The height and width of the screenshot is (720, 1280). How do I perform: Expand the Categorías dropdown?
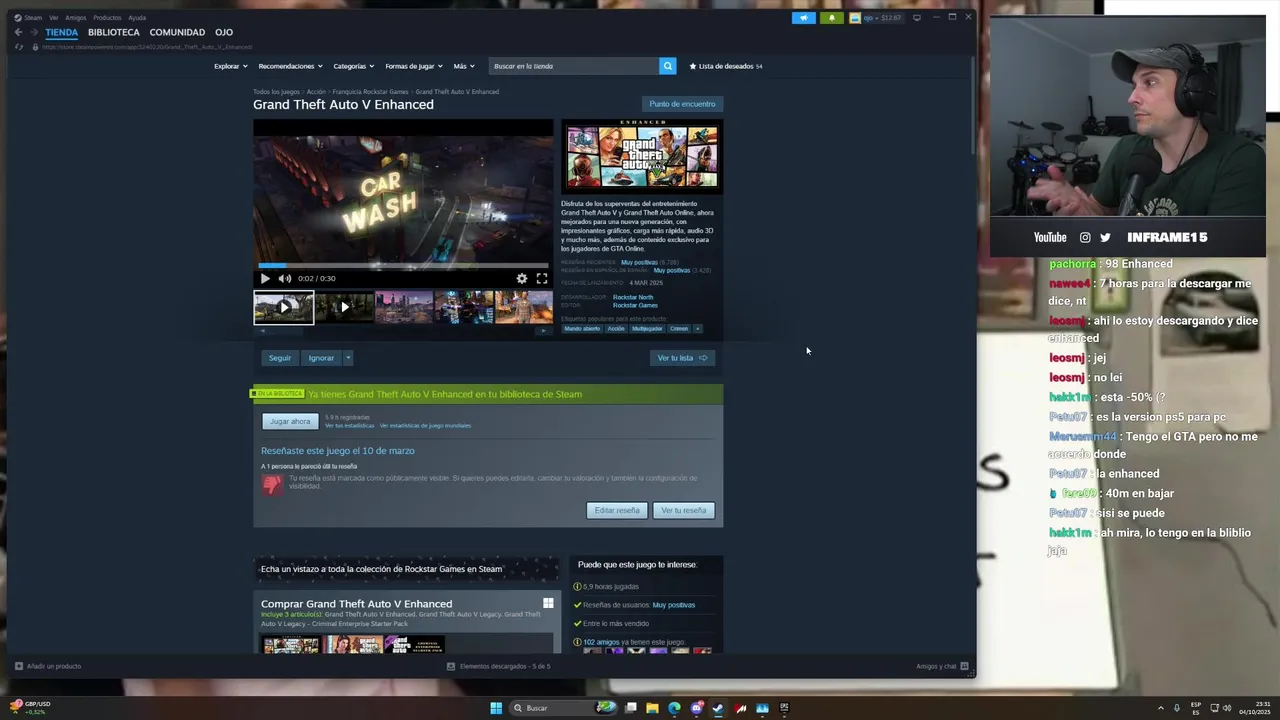[x=353, y=66]
